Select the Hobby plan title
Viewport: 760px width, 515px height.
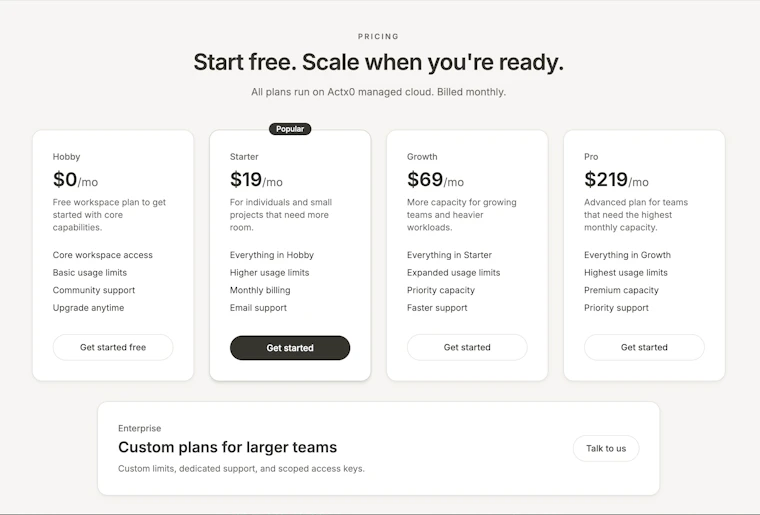click(66, 157)
